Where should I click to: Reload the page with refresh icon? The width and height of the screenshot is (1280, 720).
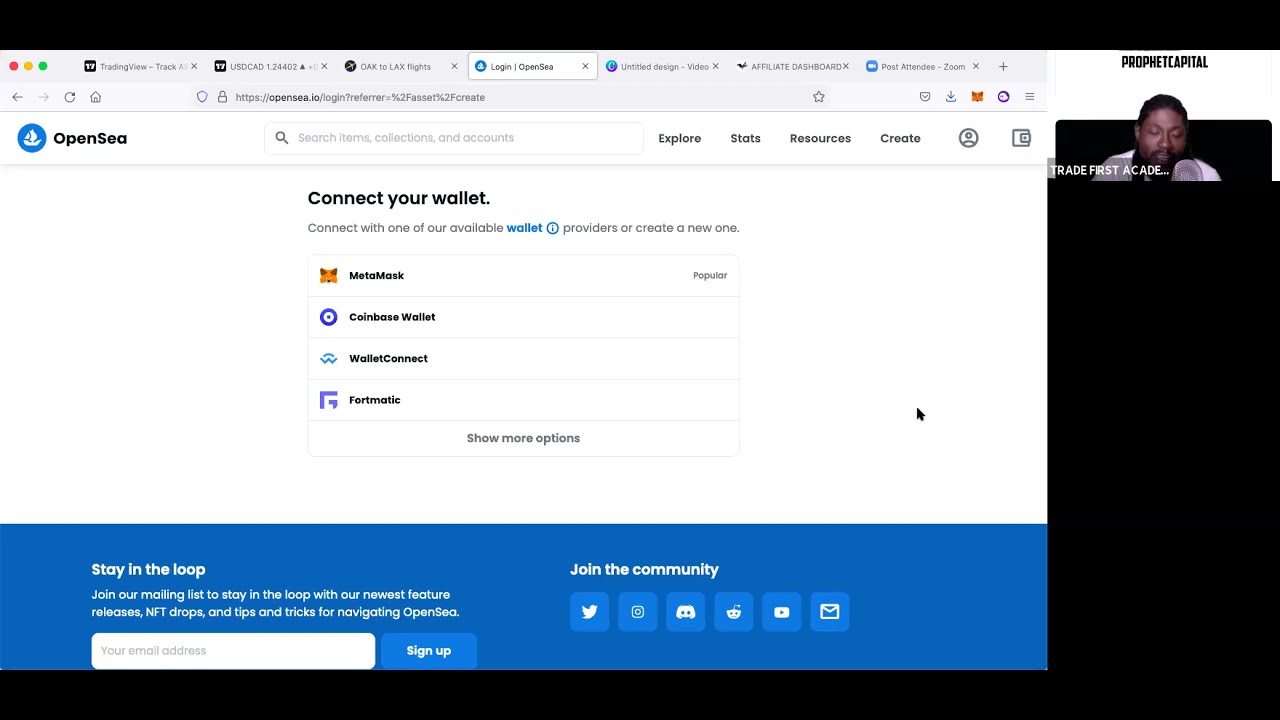coord(70,97)
